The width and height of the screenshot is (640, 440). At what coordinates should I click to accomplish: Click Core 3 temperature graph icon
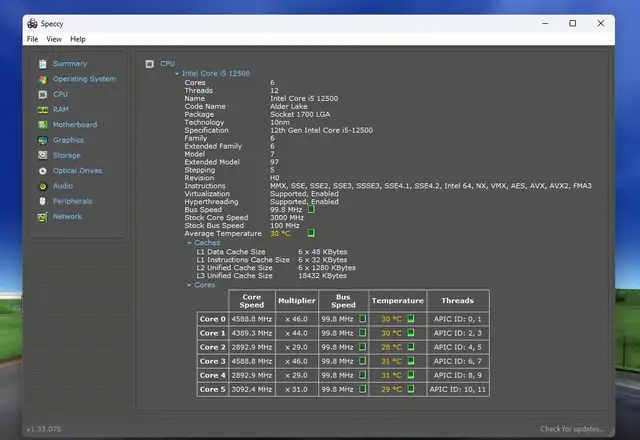(x=411, y=361)
